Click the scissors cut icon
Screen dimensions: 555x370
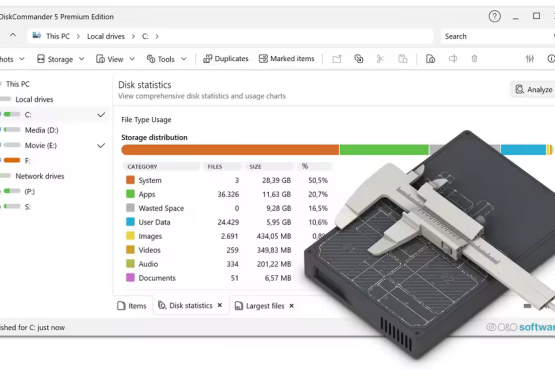(x=381, y=59)
